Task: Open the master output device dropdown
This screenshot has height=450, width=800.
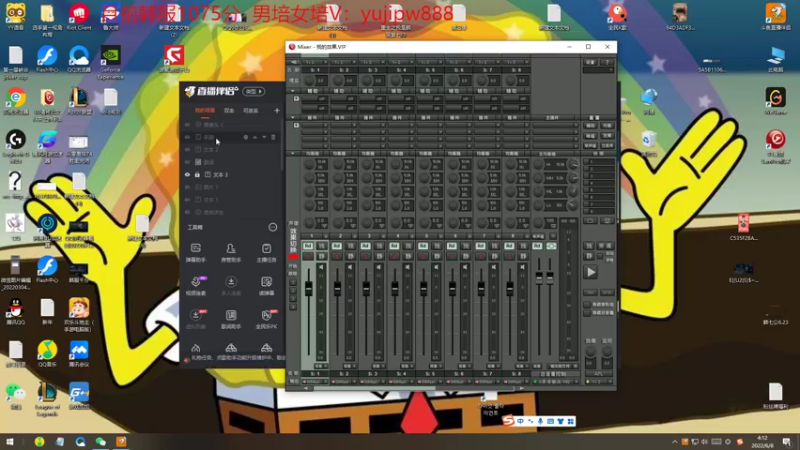Action: coord(557,382)
